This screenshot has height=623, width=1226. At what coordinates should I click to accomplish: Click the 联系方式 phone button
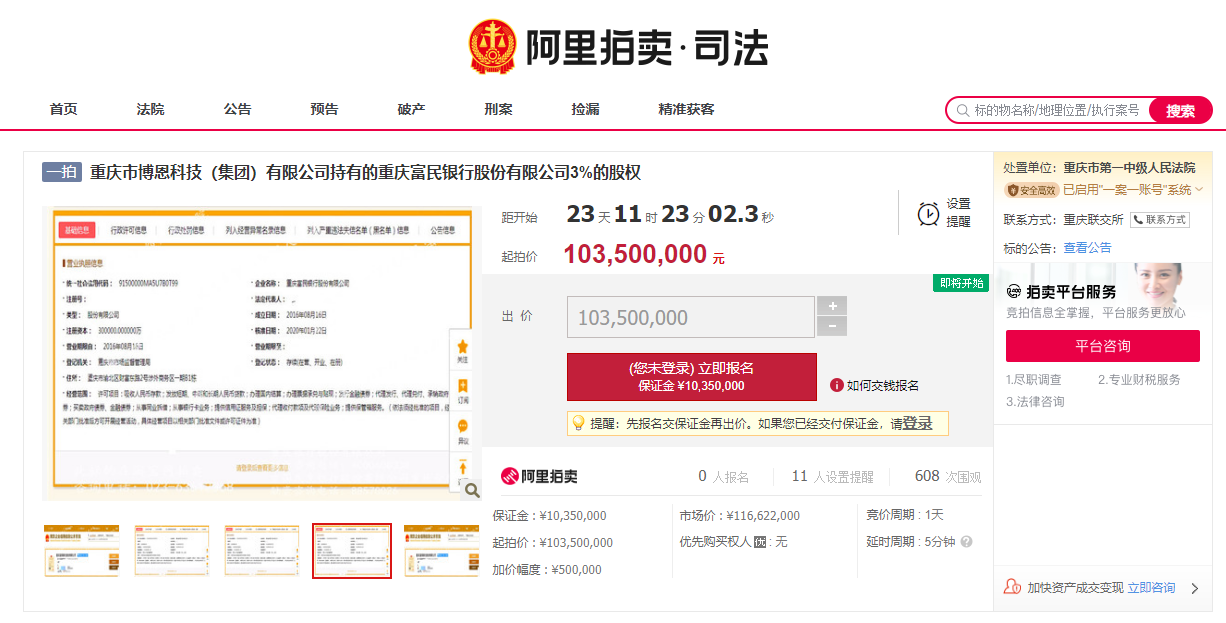tap(1159, 219)
